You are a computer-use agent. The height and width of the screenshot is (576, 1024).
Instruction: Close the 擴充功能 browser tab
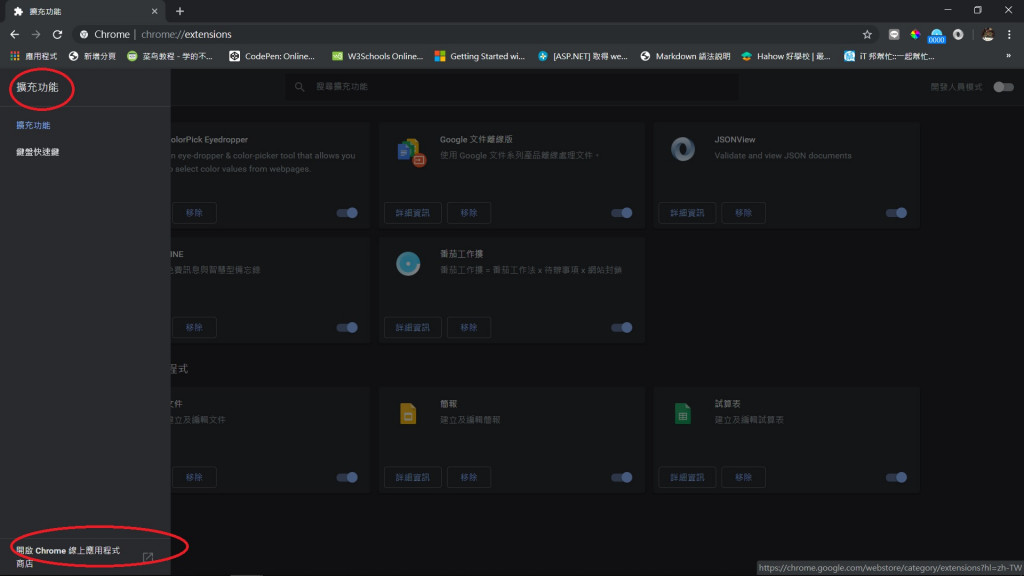pyautogui.click(x=155, y=11)
